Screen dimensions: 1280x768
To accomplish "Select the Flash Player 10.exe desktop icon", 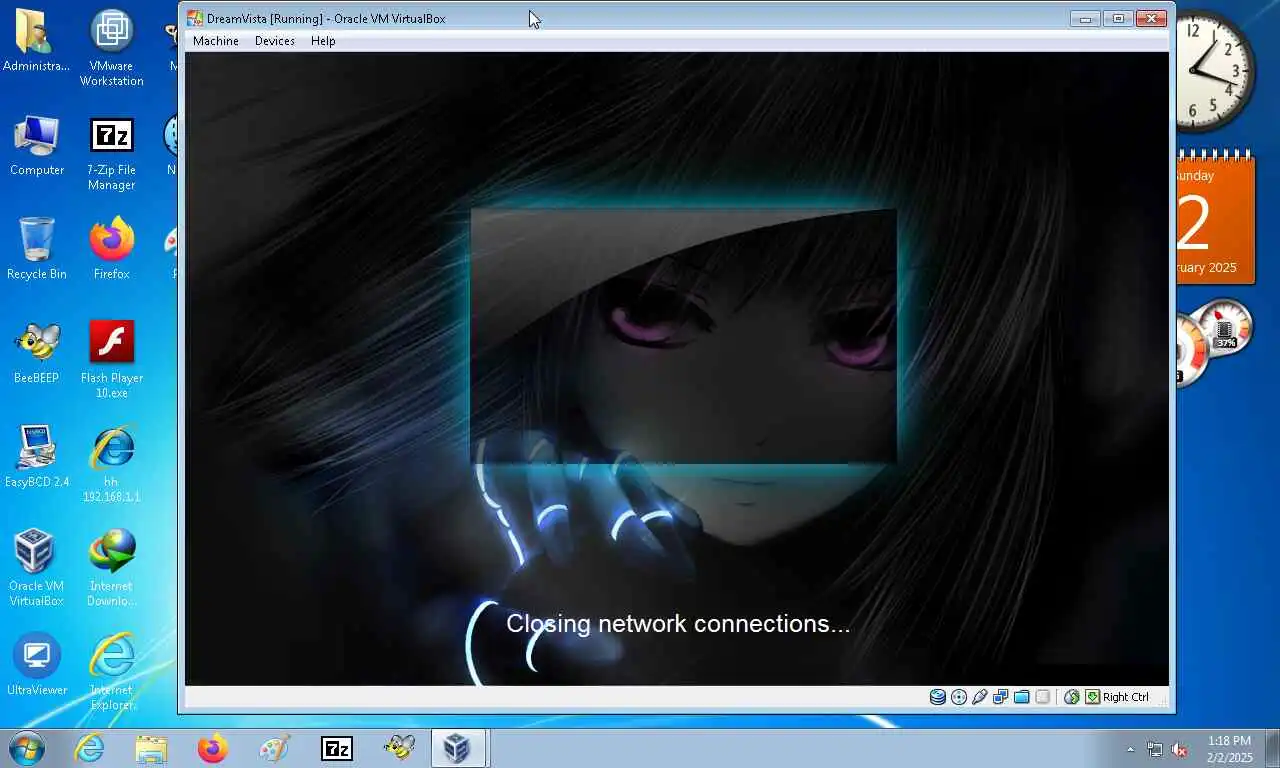I will click(112, 360).
